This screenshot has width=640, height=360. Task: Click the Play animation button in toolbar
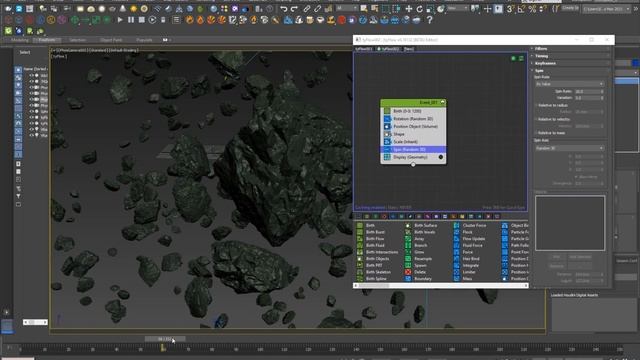(120, 20)
